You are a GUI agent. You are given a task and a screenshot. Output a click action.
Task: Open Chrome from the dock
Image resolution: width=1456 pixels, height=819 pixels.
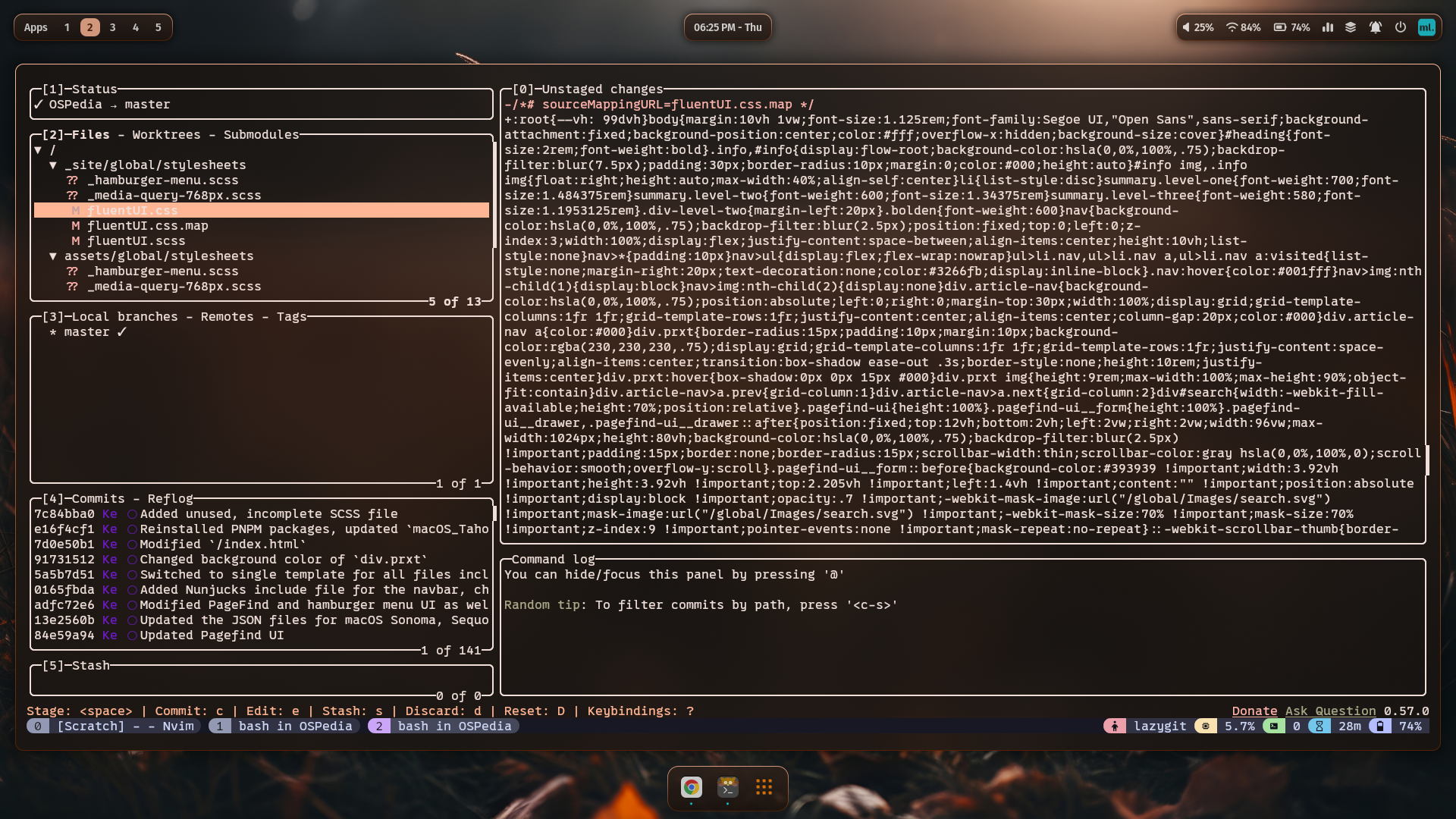point(691,787)
